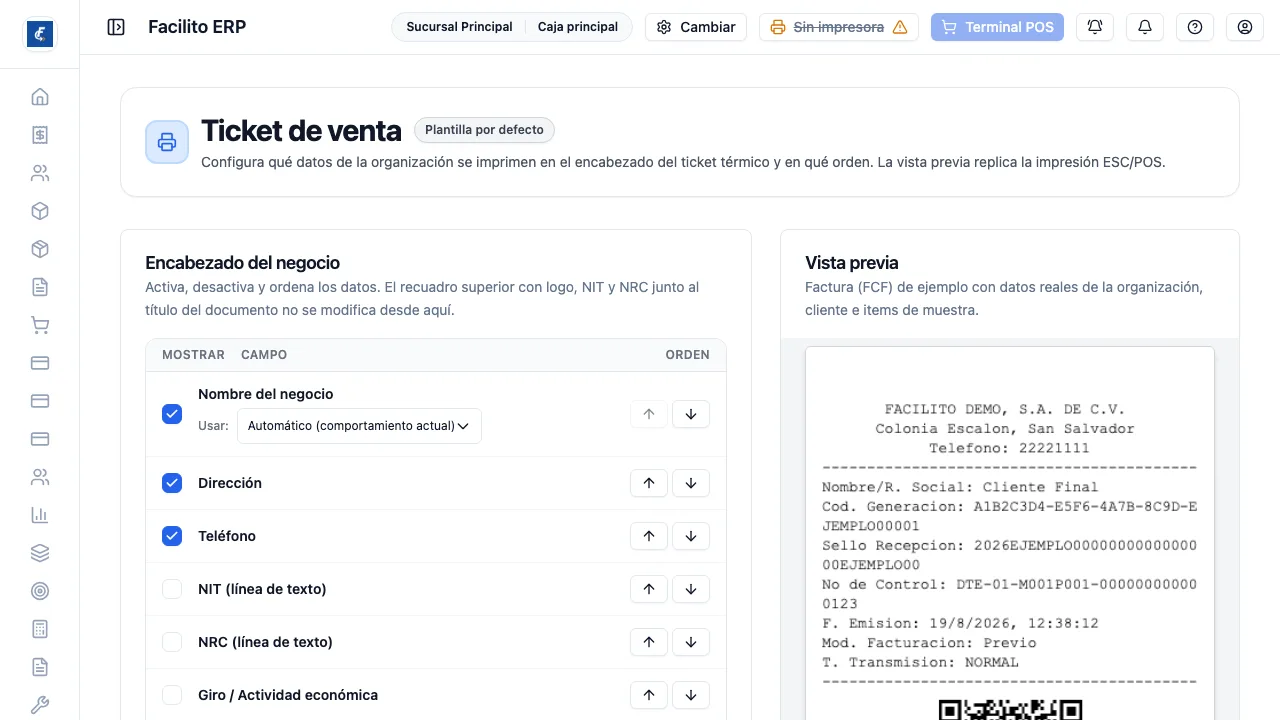Image resolution: width=1280 pixels, height=720 pixels.
Task: Move NRC (línea de texto) down
Action: (691, 642)
